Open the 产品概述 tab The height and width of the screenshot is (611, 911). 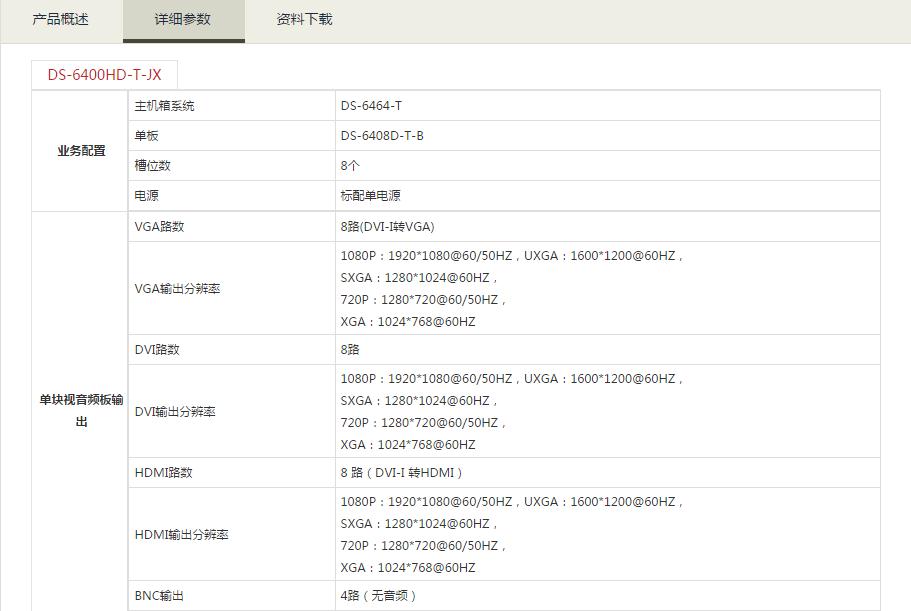tap(60, 19)
